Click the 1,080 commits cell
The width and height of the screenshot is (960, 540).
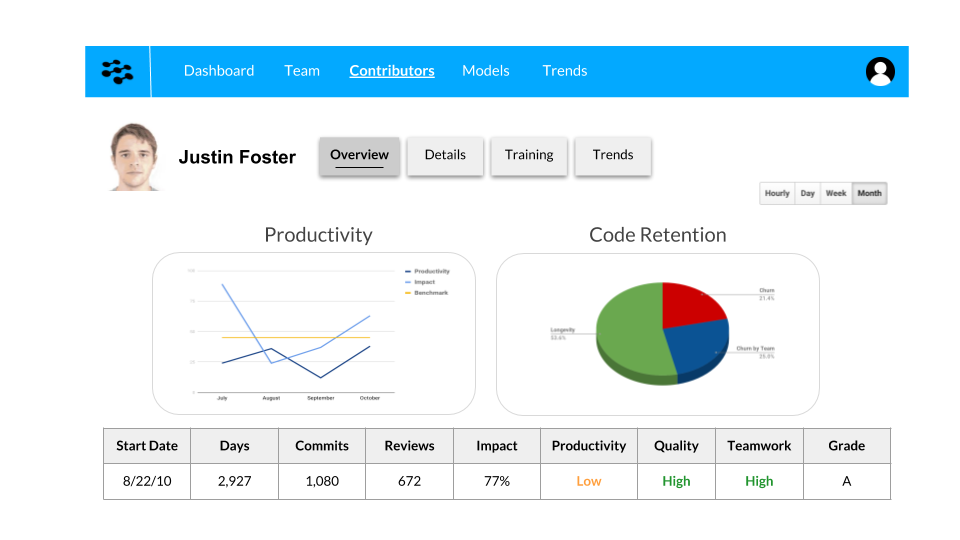[x=322, y=481]
